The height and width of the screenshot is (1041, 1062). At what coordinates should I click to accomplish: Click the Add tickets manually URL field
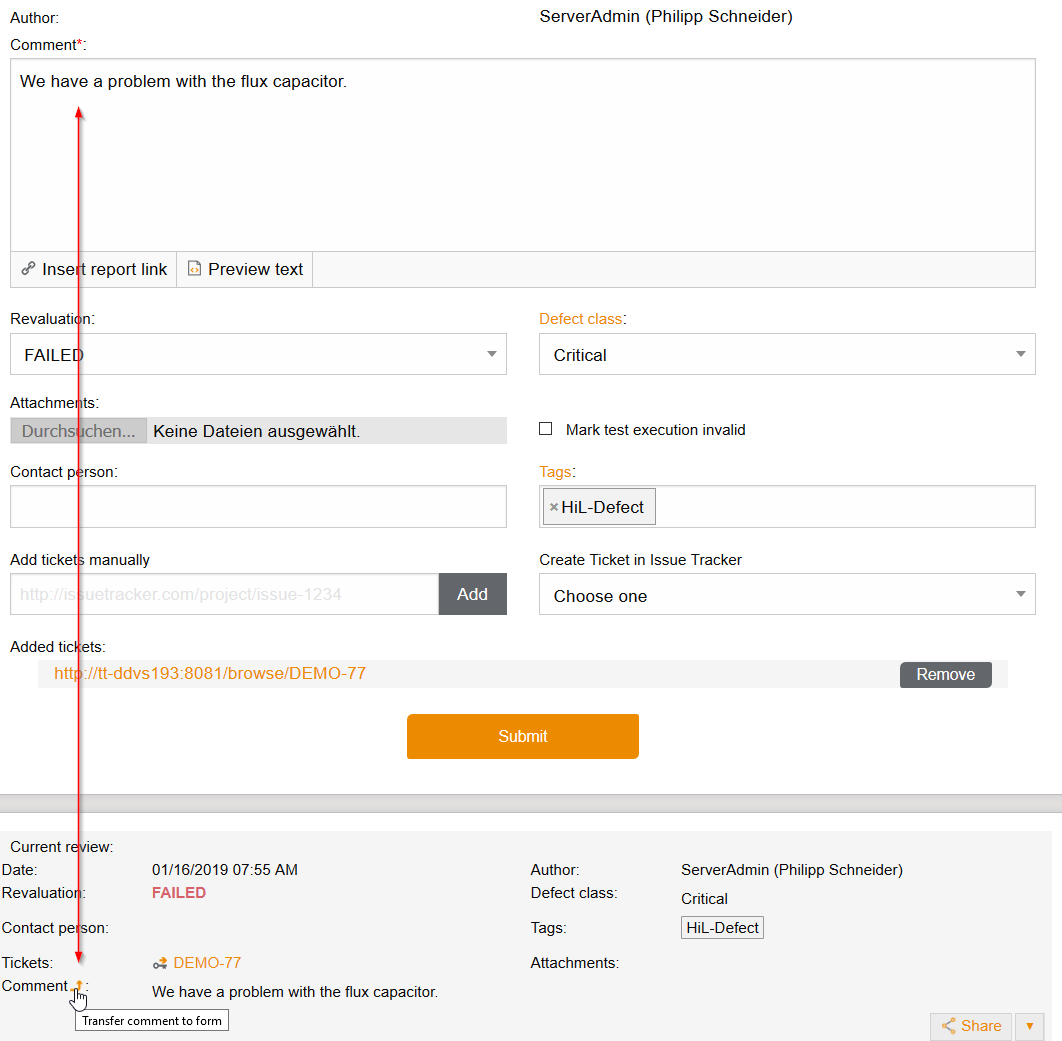[224, 594]
